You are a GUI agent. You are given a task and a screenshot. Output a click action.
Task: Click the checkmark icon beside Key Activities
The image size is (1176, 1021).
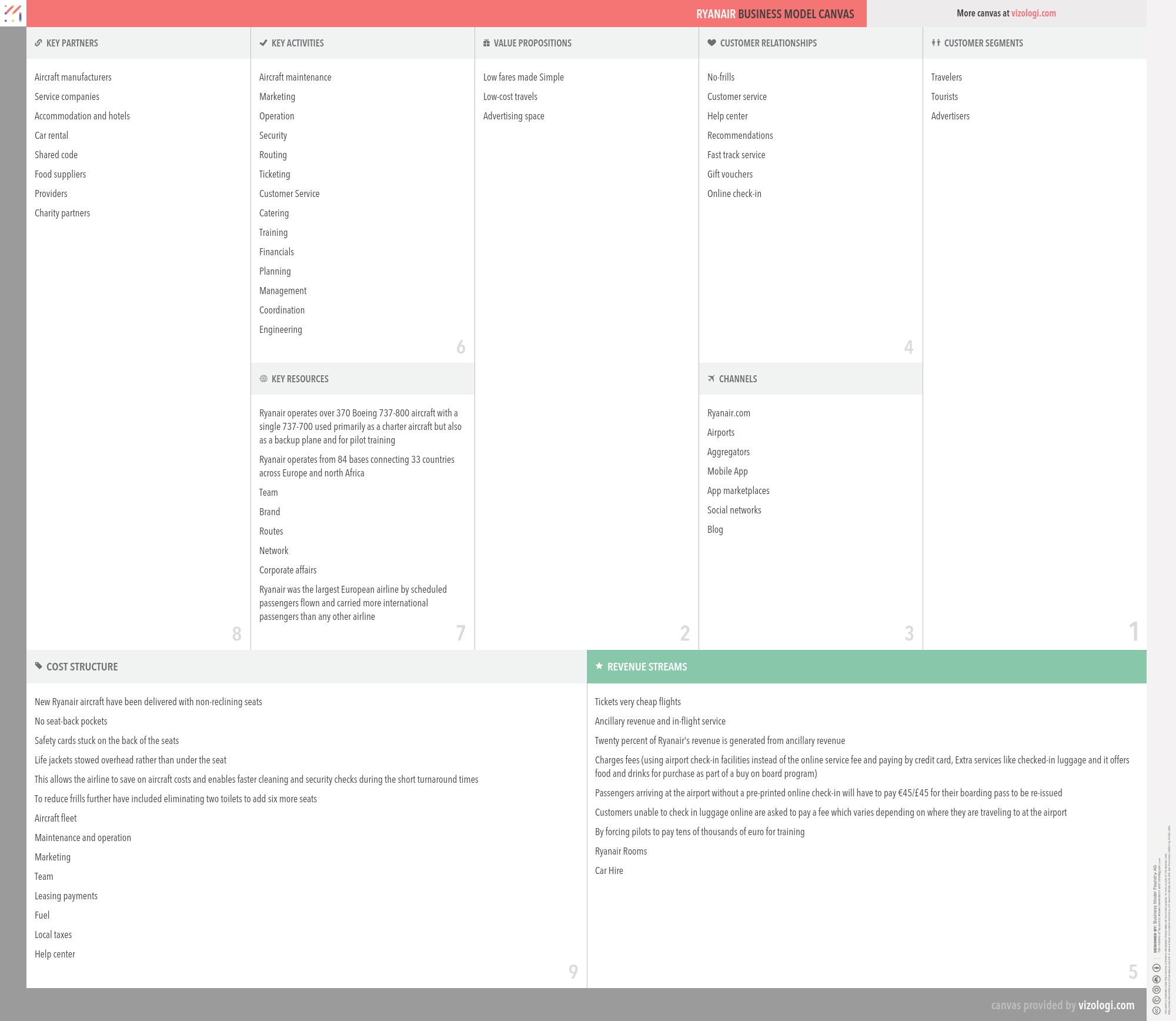click(x=263, y=43)
